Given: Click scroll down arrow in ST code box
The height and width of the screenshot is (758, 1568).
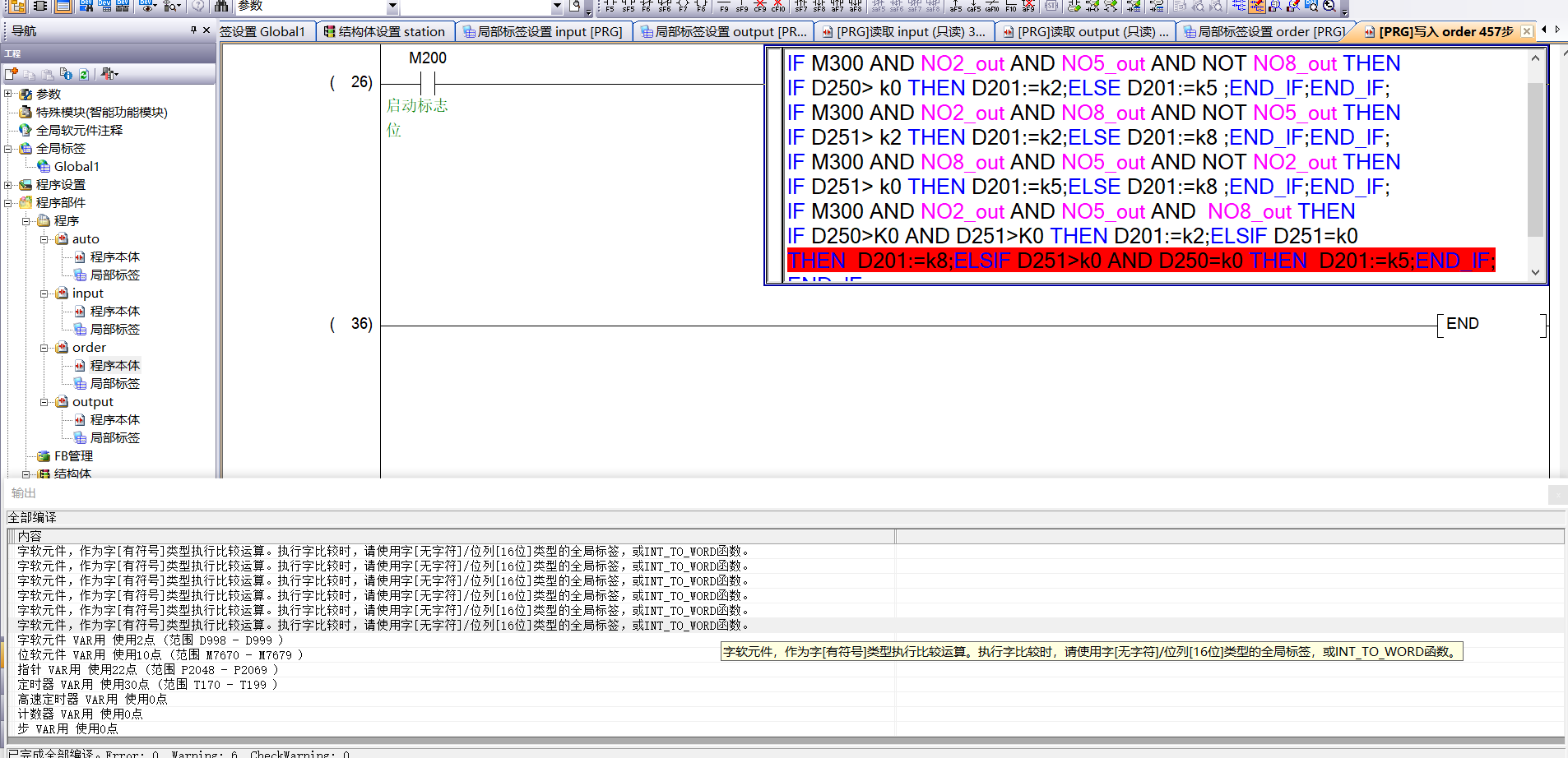Looking at the screenshot, I should pos(1535,272).
